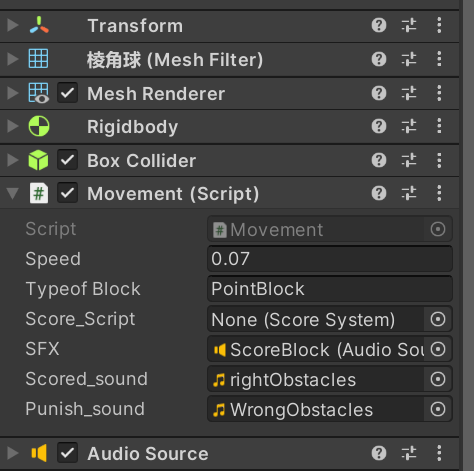
Task: Click the Rigidbody help icon
Action: pos(379,126)
